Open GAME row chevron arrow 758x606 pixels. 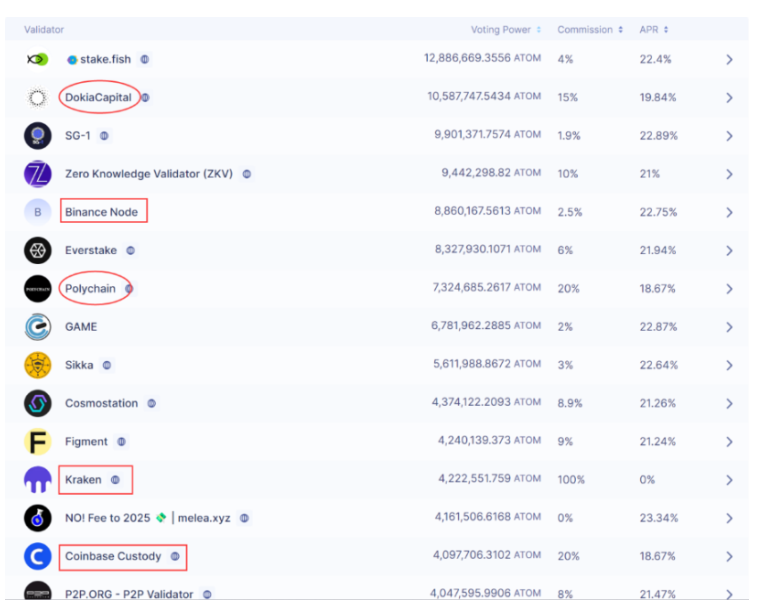[x=729, y=327]
